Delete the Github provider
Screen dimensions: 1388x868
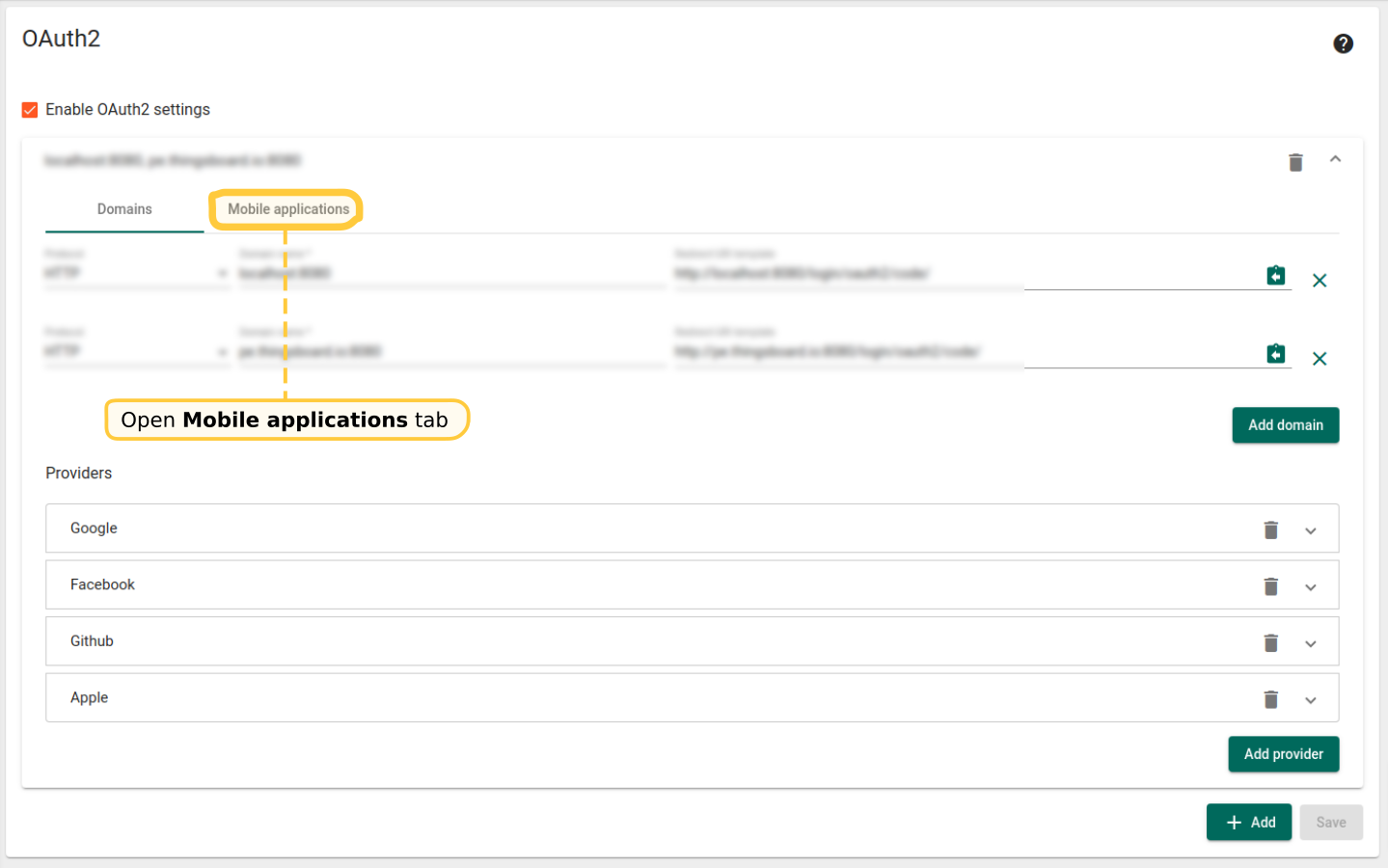1270,642
